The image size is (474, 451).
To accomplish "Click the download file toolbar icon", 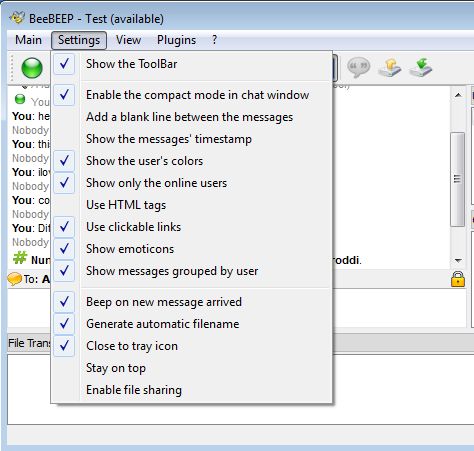I will pyautogui.click(x=421, y=67).
